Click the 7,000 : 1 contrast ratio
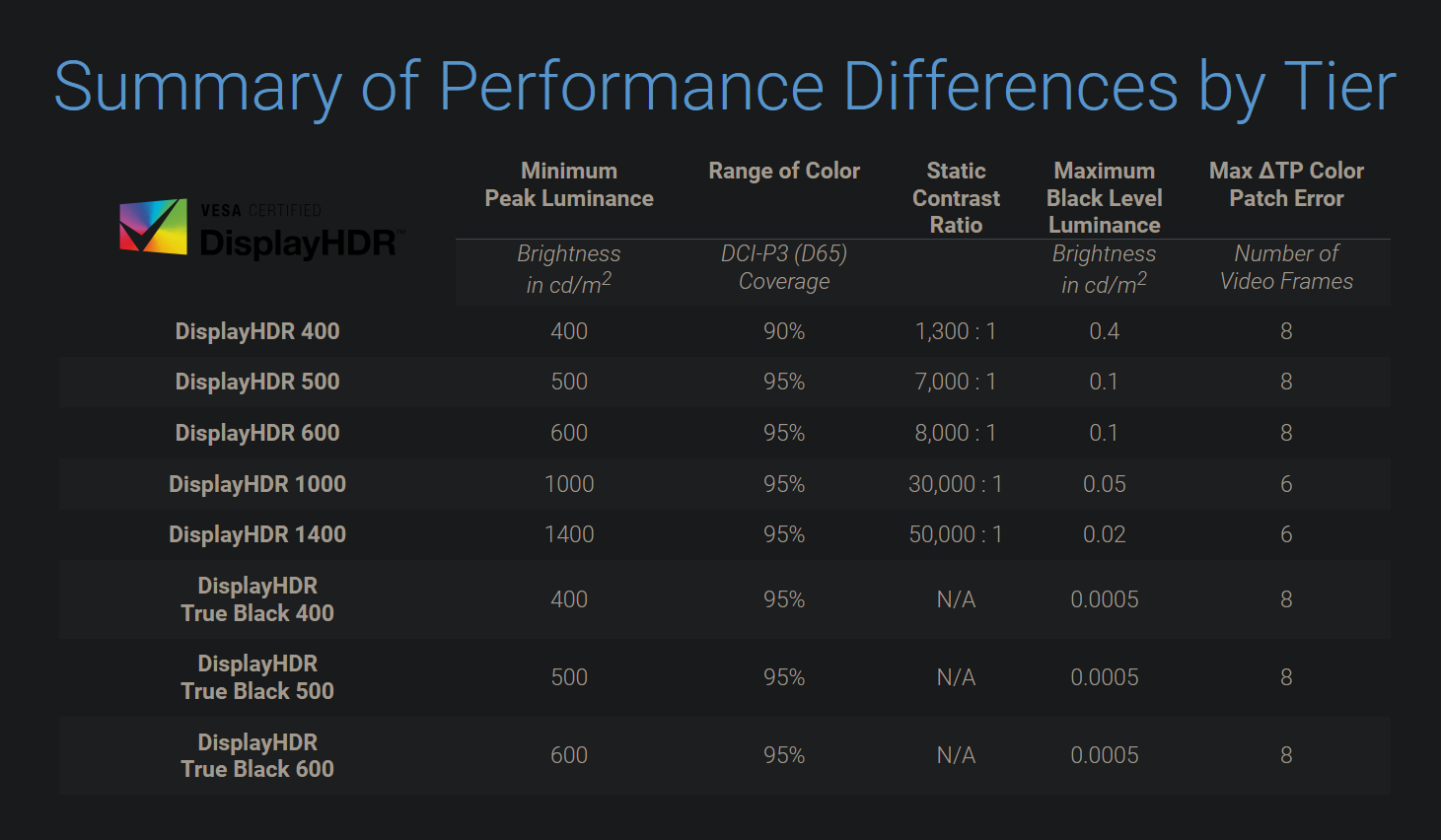This screenshot has height=840, width=1441. [x=956, y=382]
